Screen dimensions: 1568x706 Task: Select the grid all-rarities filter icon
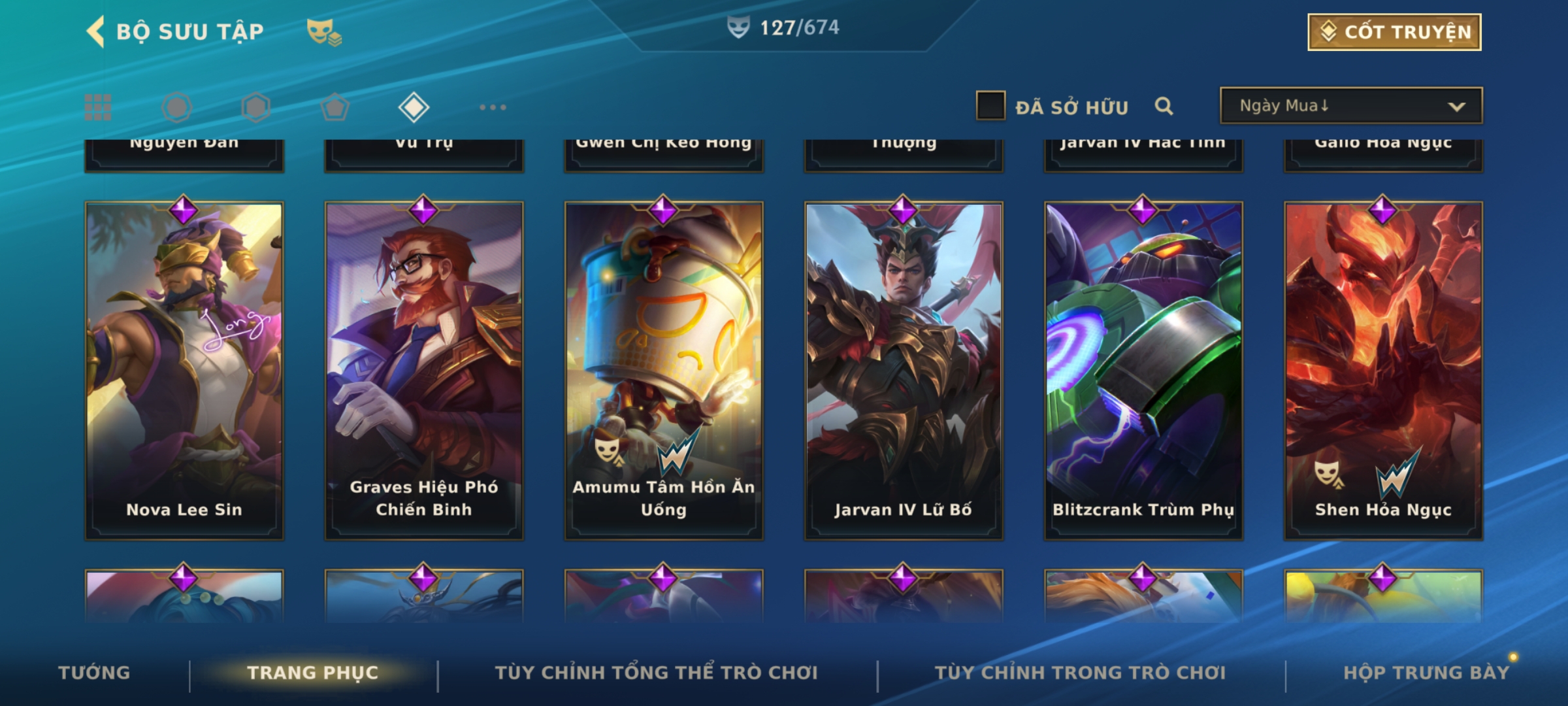tap(98, 107)
